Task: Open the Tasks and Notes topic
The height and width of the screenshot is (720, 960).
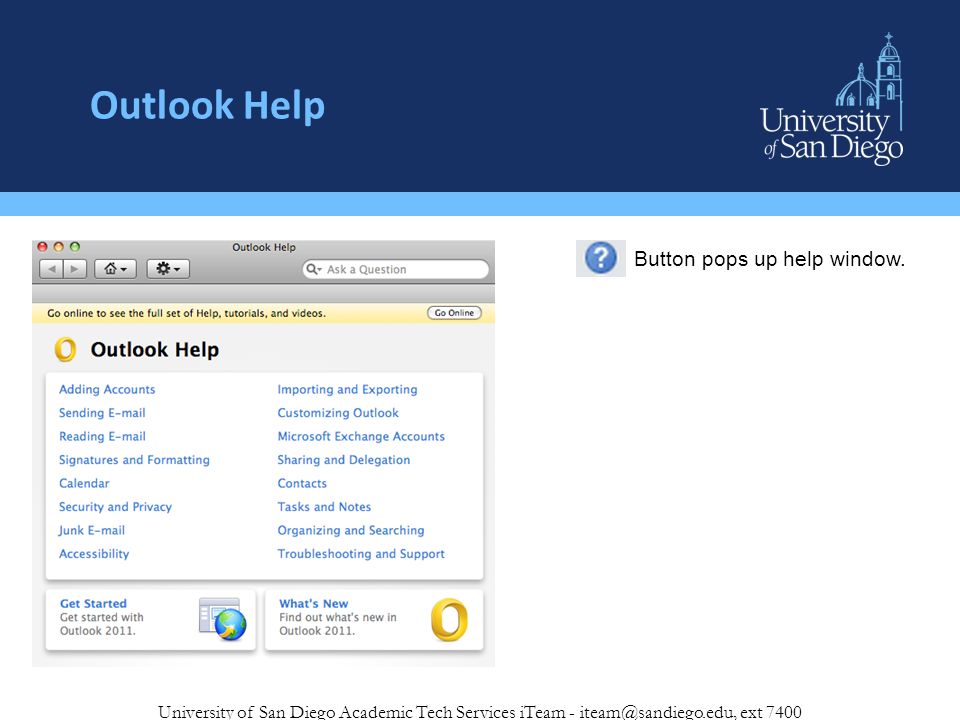Action: (324, 507)
